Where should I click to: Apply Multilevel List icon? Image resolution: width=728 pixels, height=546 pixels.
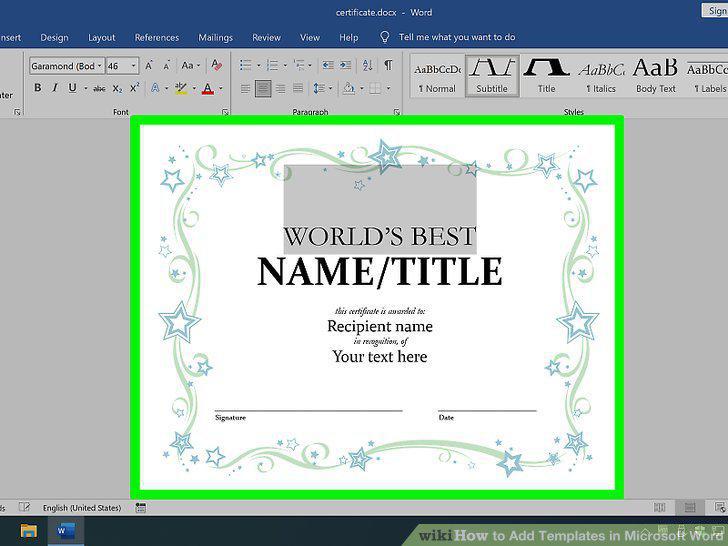[x=299, y=65]
